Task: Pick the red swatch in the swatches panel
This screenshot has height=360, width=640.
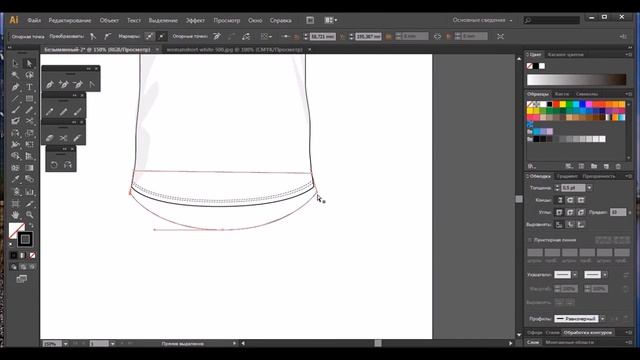Action: click(556, 104)
